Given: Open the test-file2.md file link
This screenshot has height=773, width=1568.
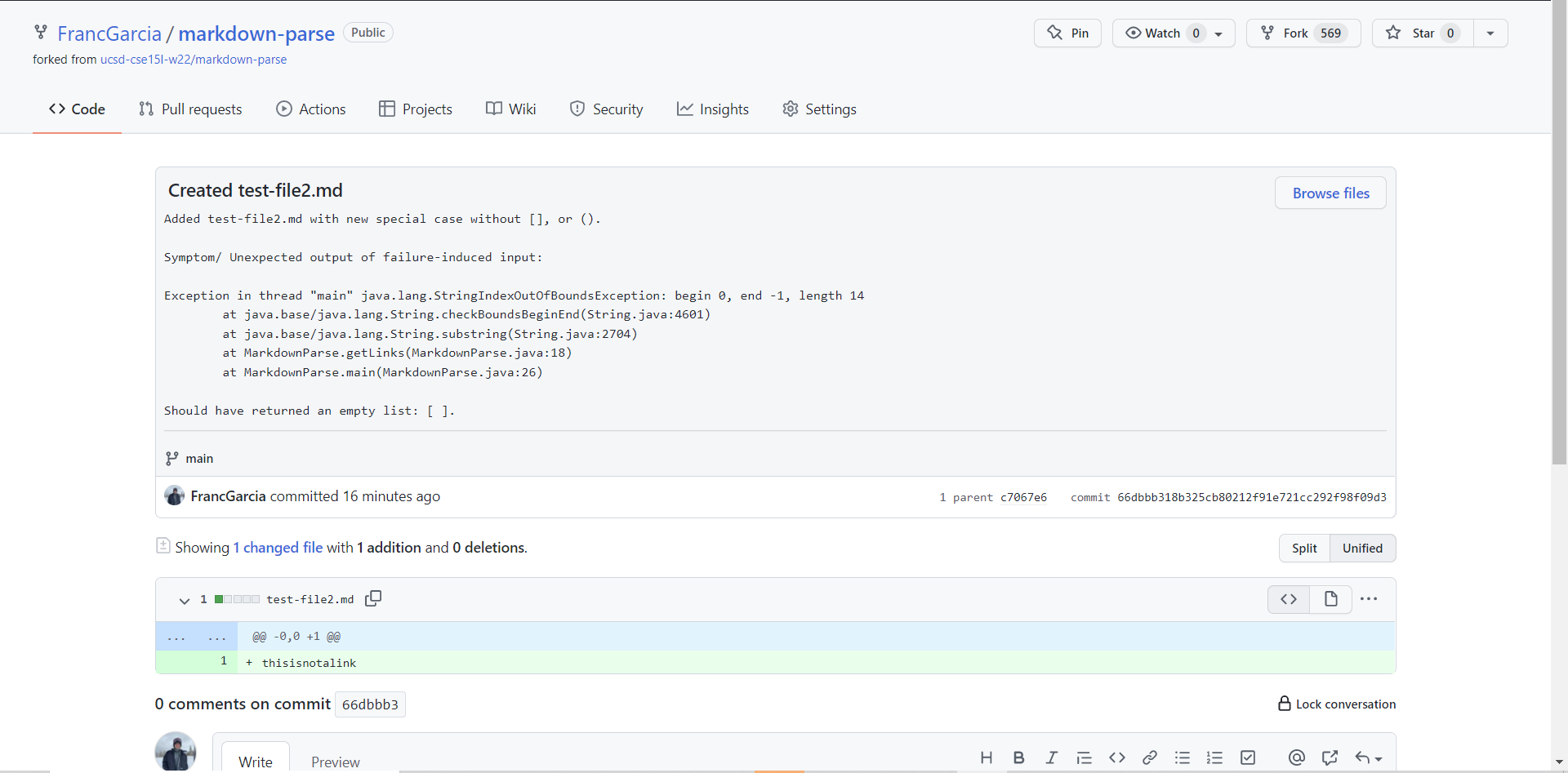Looking at the screenshot, I should pyautogui.click(x=310, y=599).
